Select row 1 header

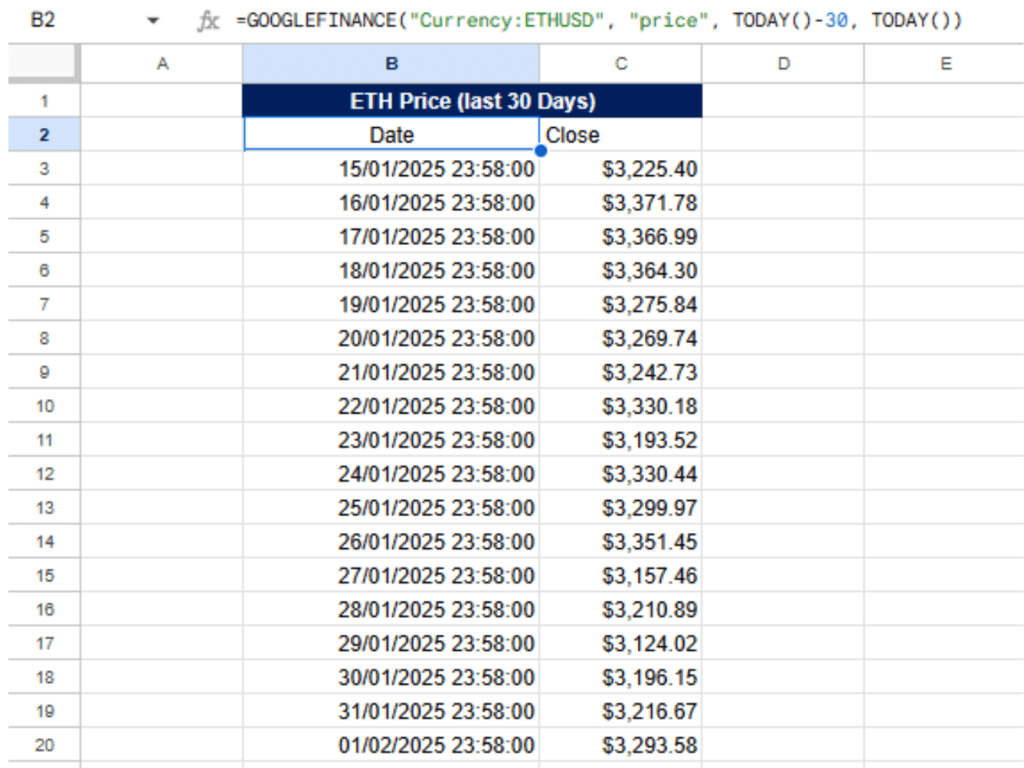pyautogui.click(x=43, y=101)
